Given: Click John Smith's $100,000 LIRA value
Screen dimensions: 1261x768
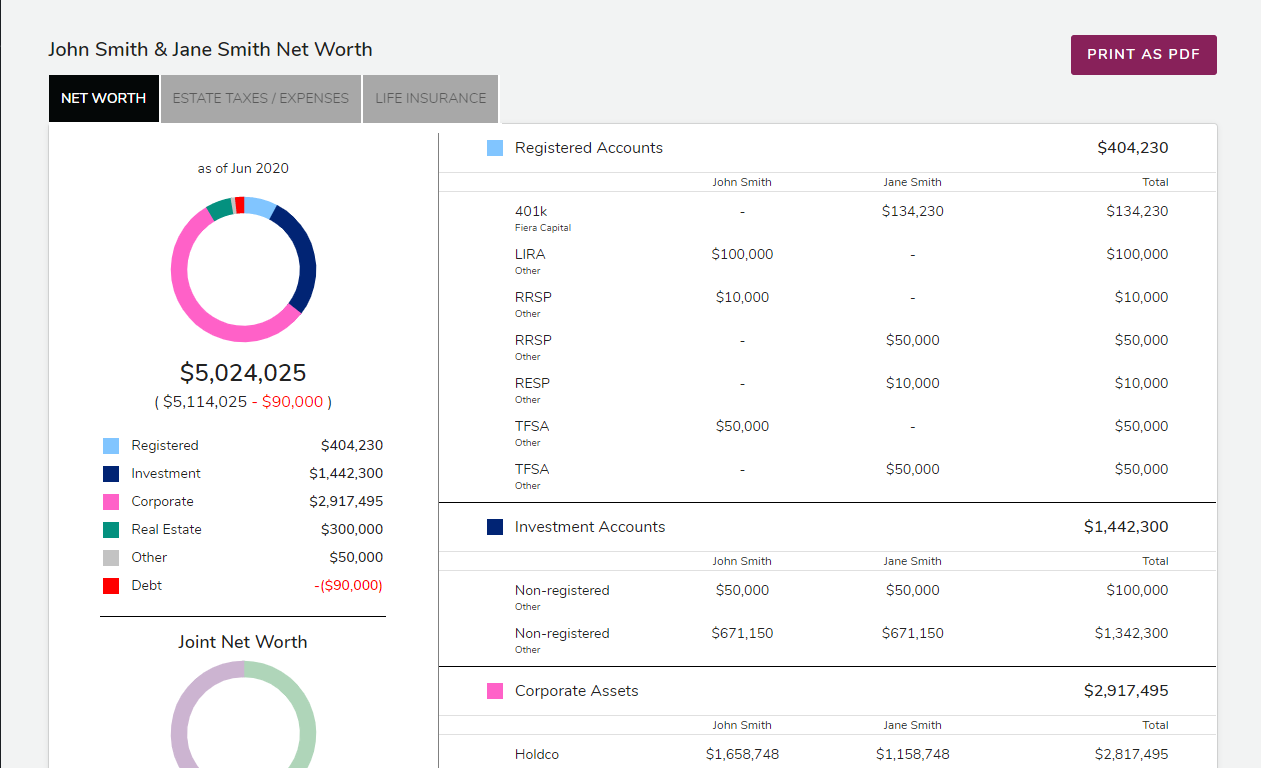Looking at the screenshot, I should click(x=742, y=254).
